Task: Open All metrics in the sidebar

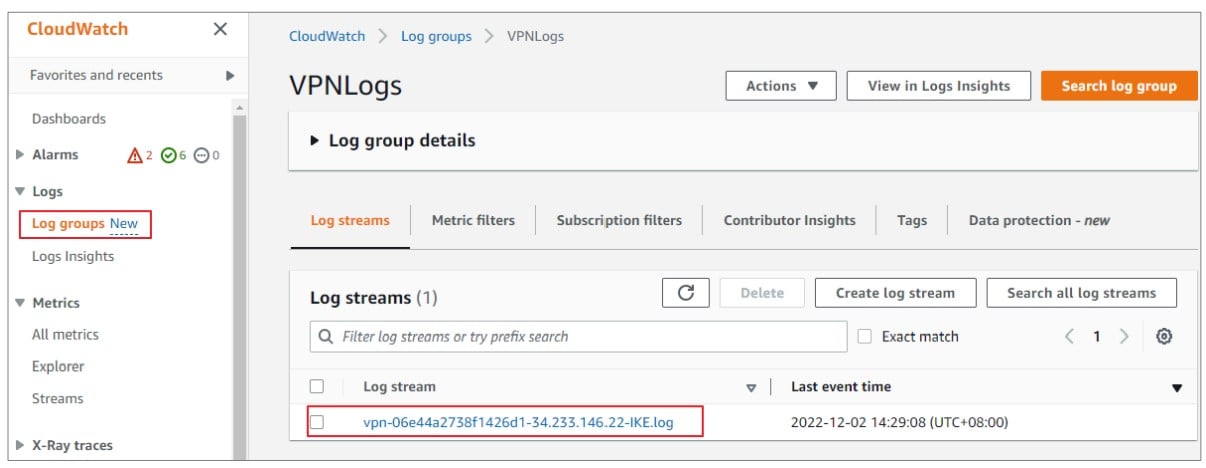Action: pyautogui.click(x=65, y=334)
